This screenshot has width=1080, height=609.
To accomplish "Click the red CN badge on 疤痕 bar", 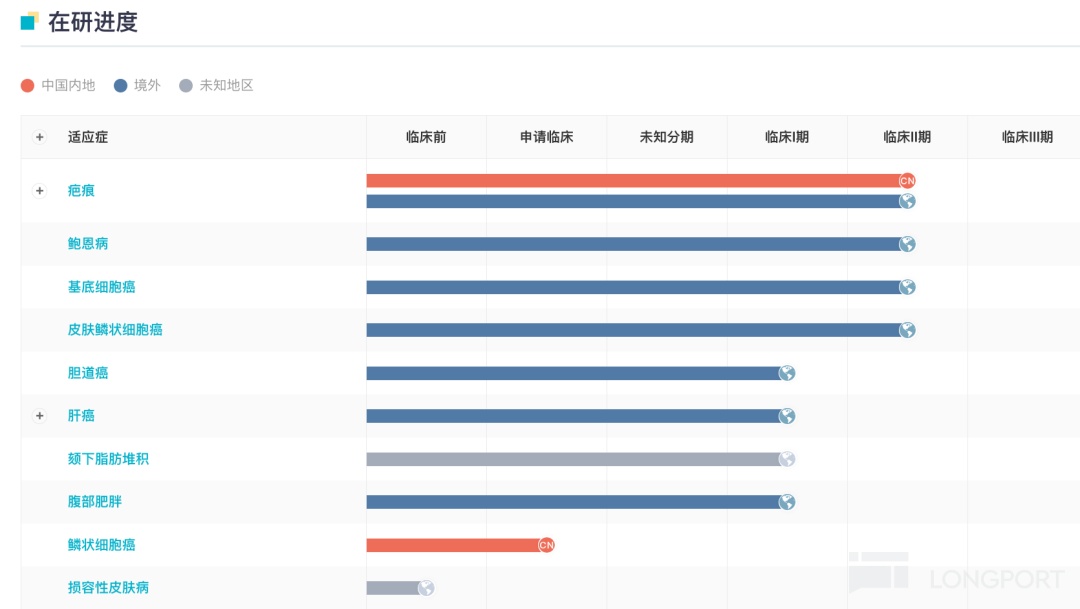I will [x=907, y=181].
